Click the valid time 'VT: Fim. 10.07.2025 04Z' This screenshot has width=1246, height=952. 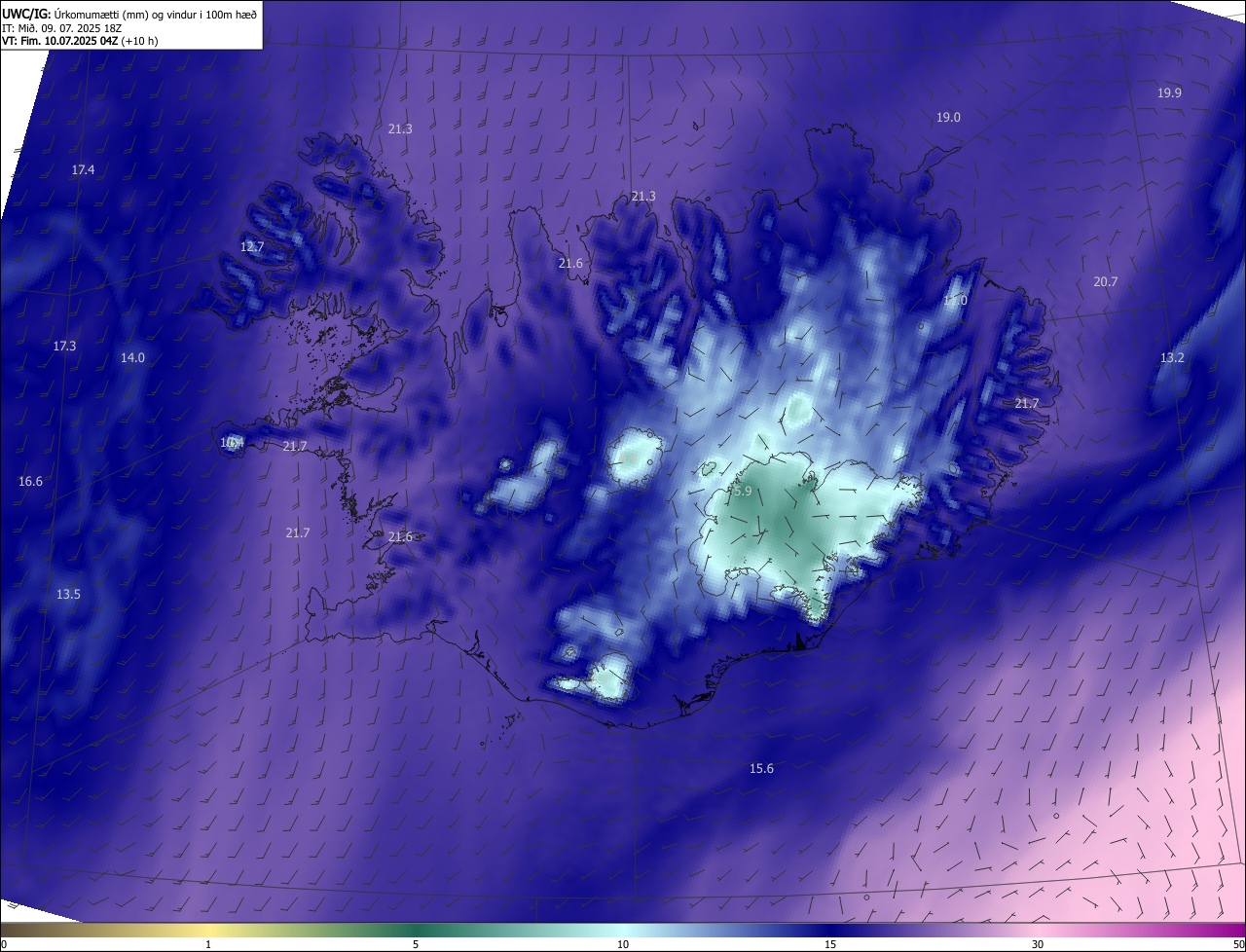pos(58,41)
